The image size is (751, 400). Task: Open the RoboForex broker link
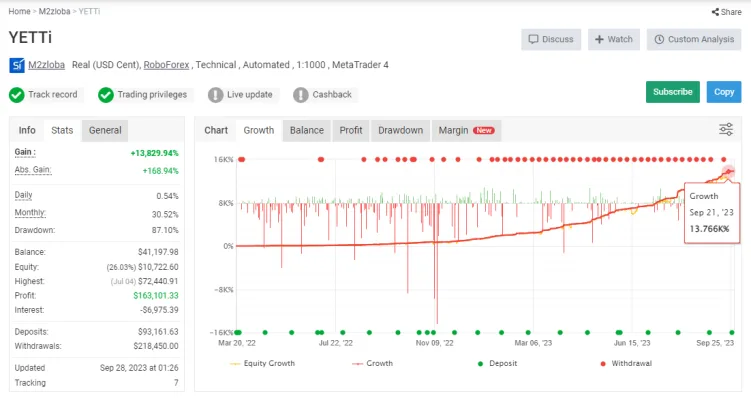pyautogui.click(x=166, y=65)
